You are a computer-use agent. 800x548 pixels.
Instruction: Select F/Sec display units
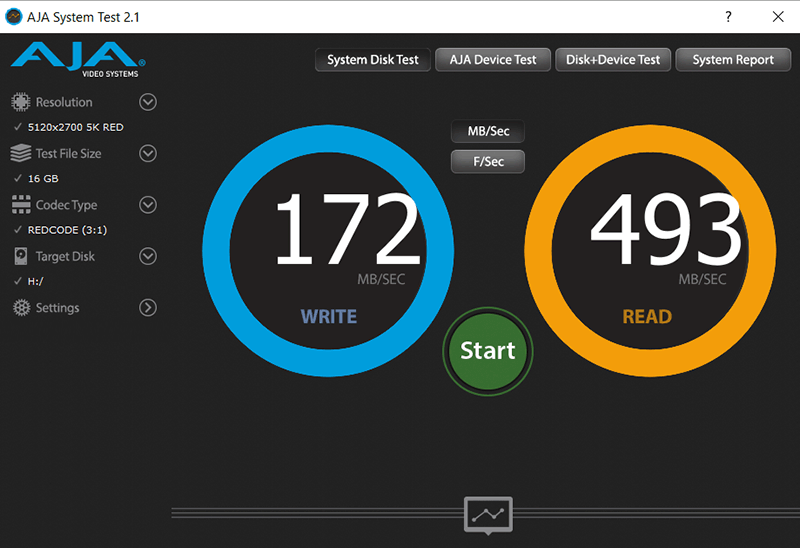(488, 162)
